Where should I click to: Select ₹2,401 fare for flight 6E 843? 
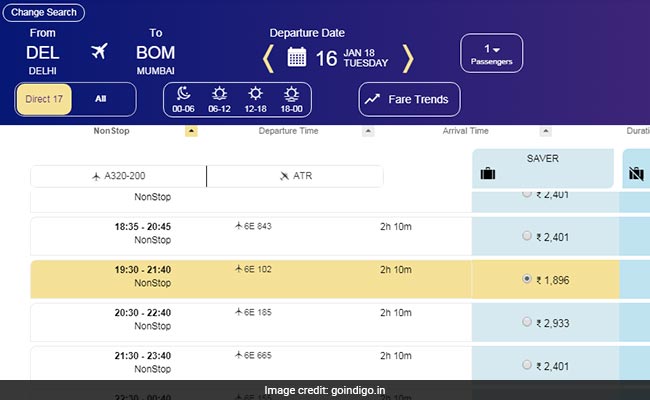[x=527, y=235]
